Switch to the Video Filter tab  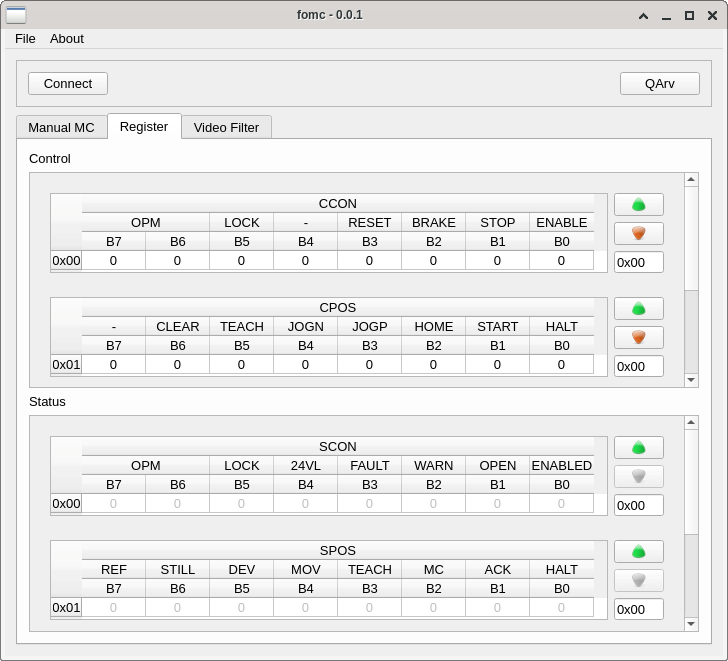tap(226, 127)
